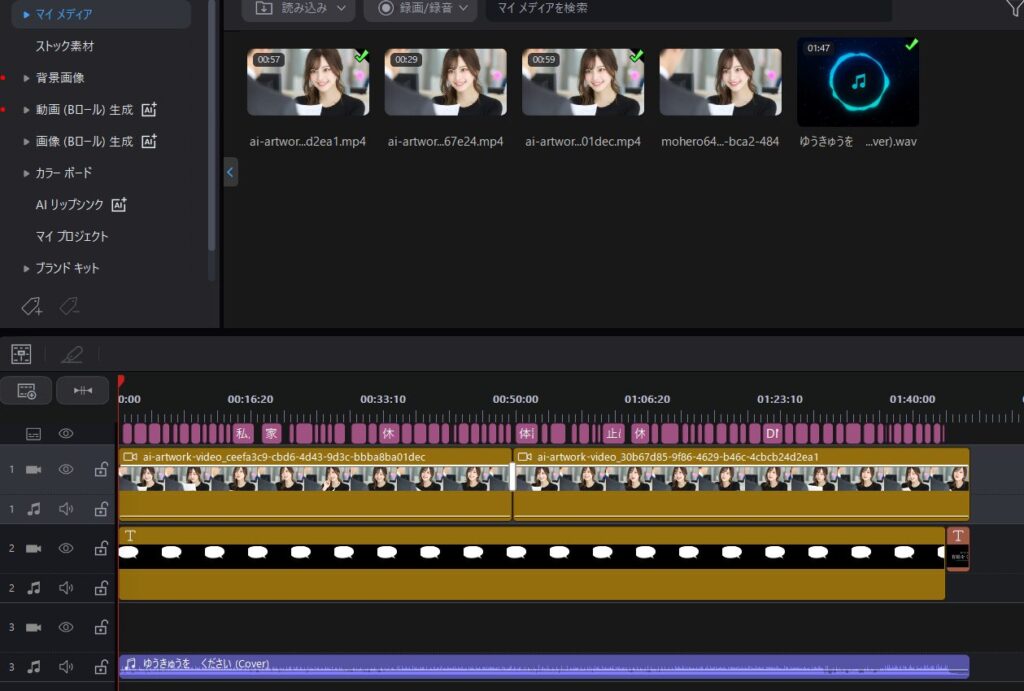Click the add tag icon in sidebar
1024x691 pixels.
point(31,307)
